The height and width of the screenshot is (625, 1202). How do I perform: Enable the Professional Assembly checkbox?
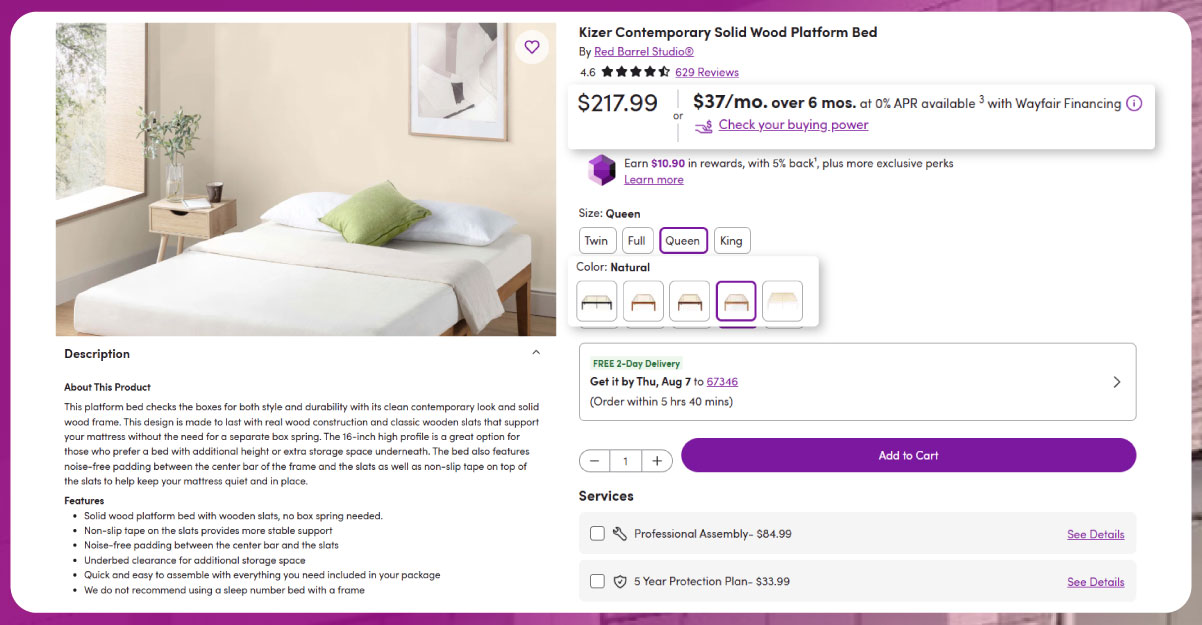pyautogui.click(x=597, y=534)
